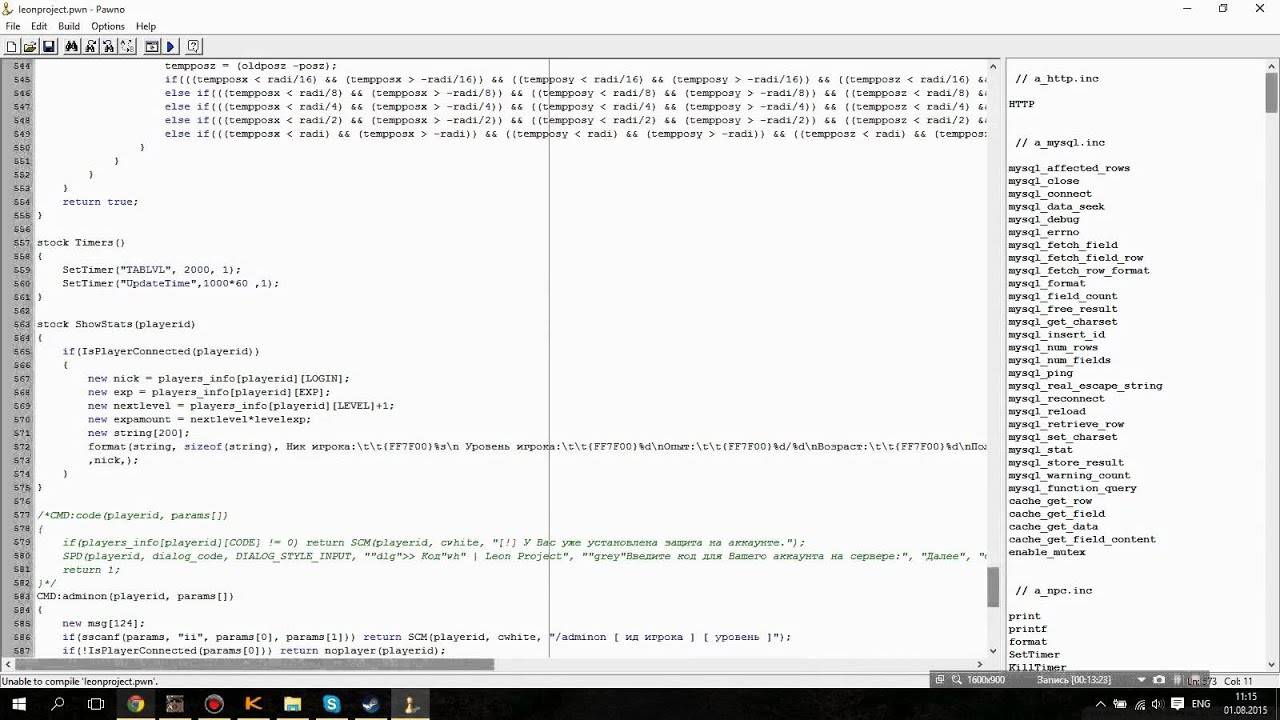Screen dimensions: 1280x720
Task: Select mysql_real_escape_string in the function list
Action: point(1085,386)
